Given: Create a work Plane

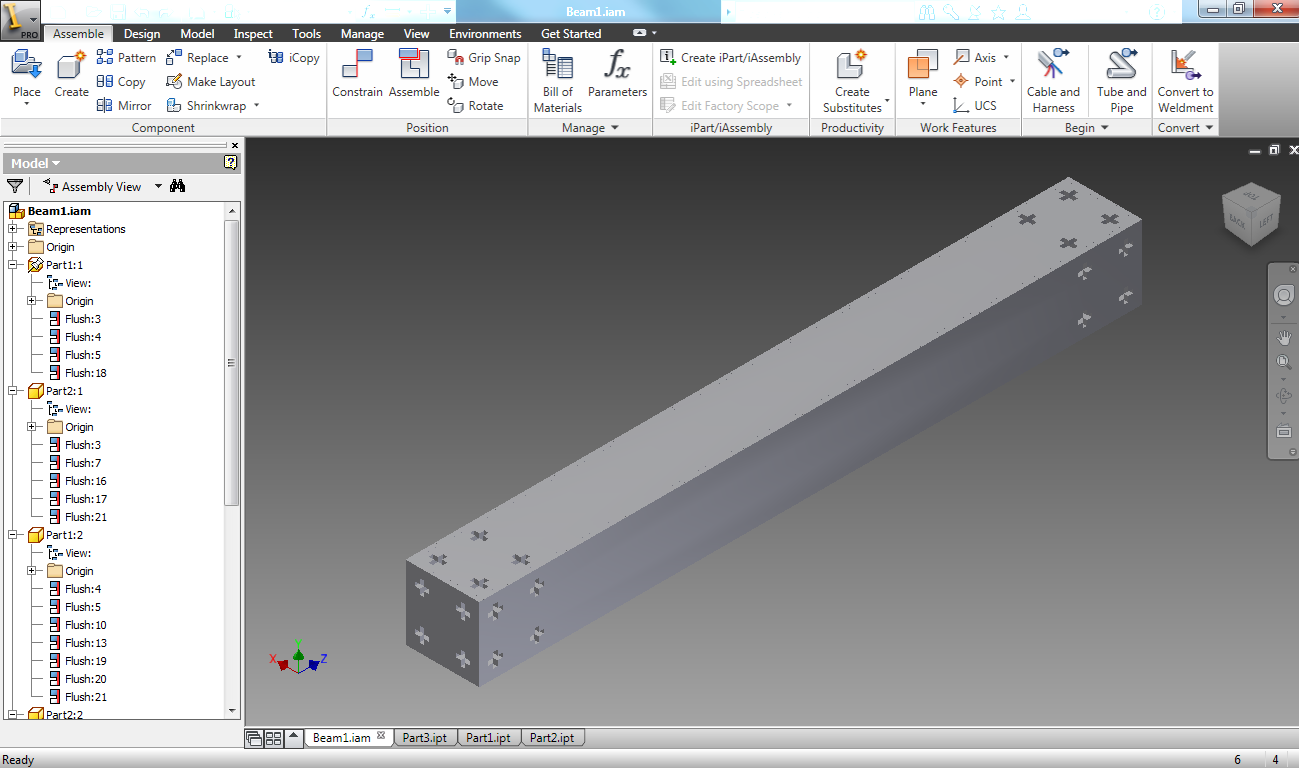Looking at the screenshot, I should (923, 76).
